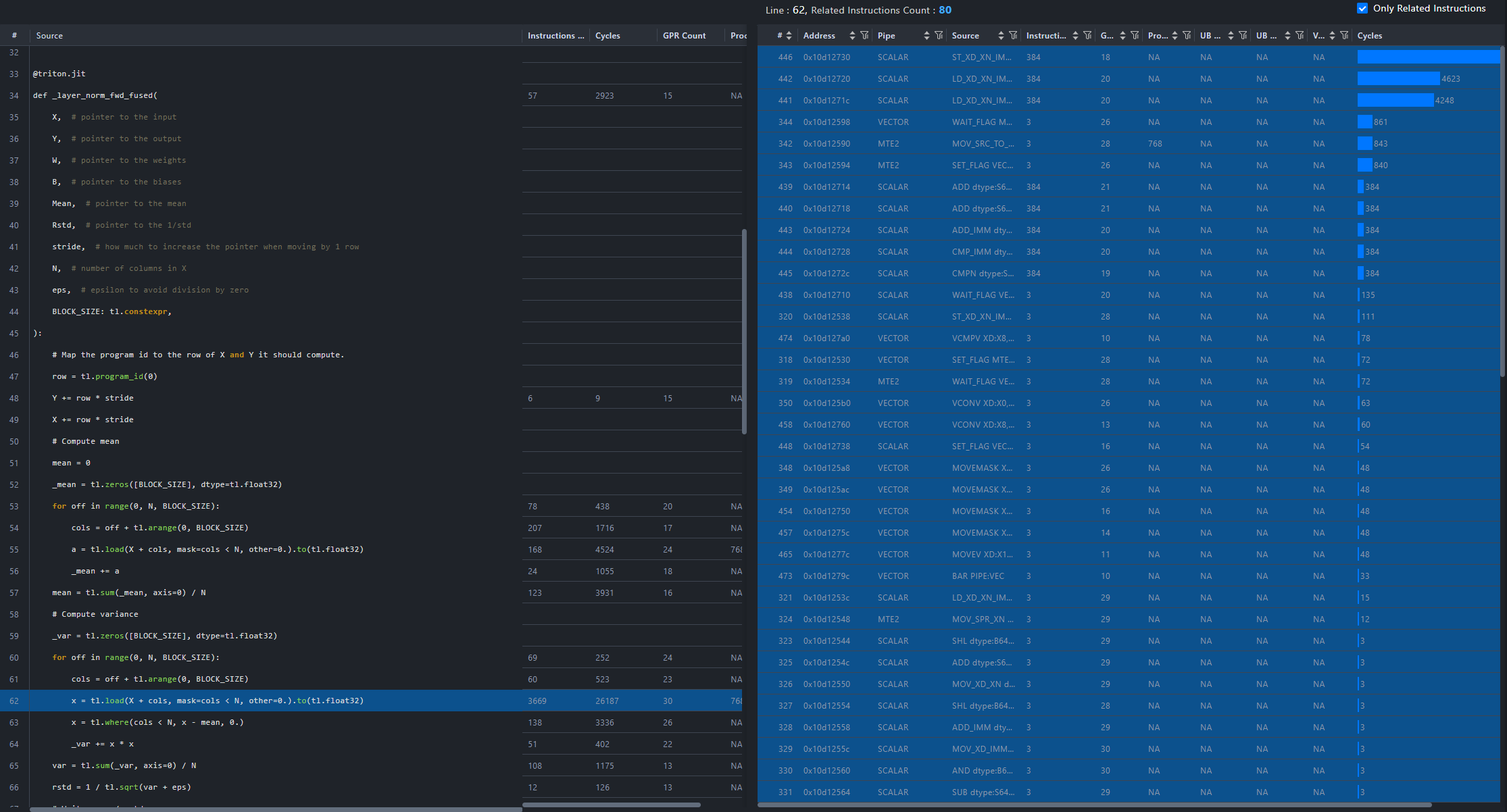Click the 861 cycles bar for row 344

tap(1364, 122)
